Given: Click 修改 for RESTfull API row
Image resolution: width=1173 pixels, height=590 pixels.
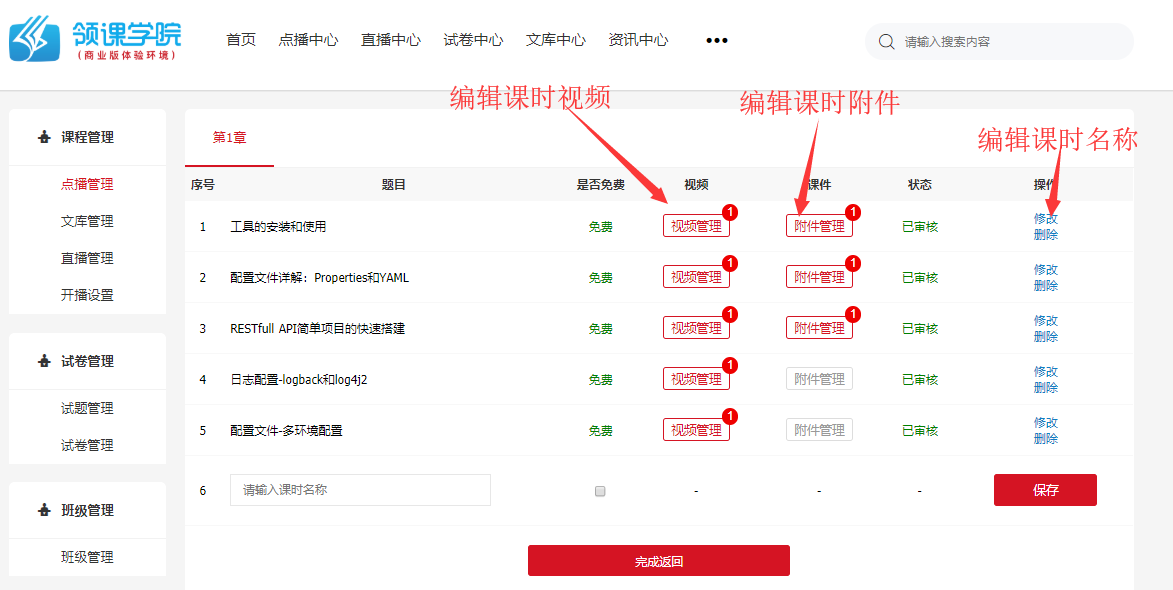Looking at the screenshot, I should (1046, 320).
